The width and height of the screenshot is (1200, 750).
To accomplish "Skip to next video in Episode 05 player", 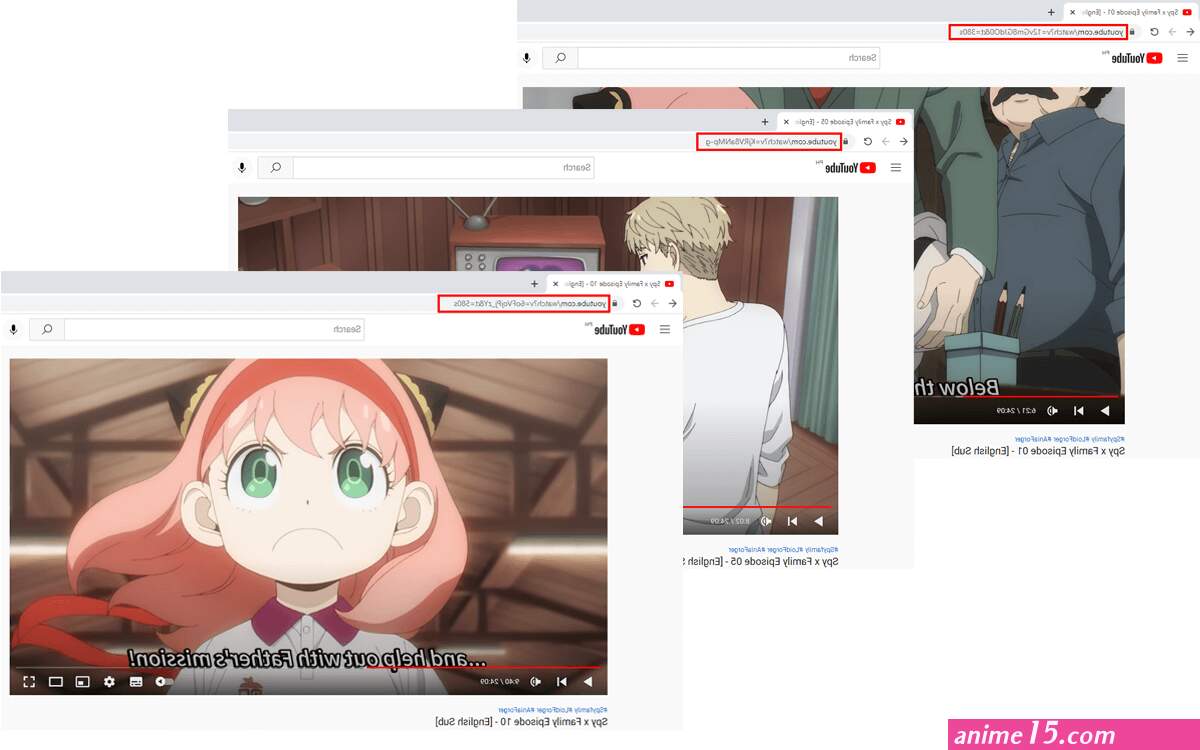I will (x=793, y=521).
